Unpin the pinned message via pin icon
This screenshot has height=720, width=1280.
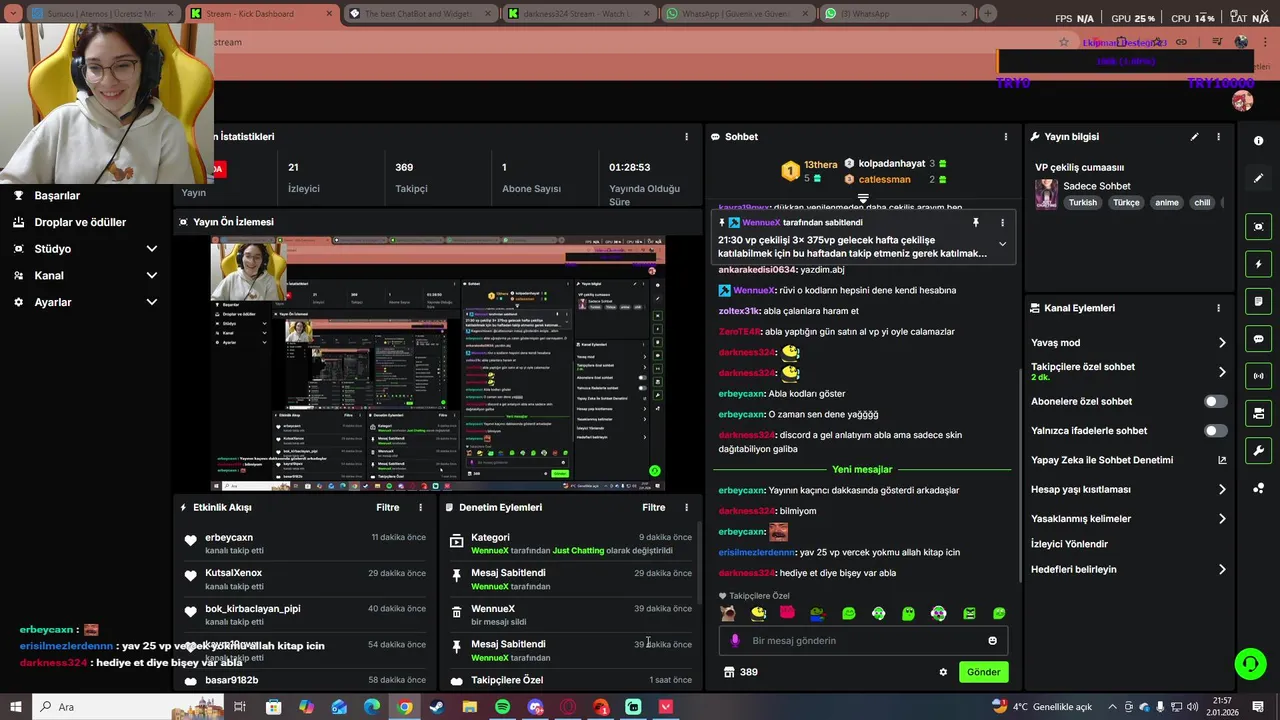(976, 223)
